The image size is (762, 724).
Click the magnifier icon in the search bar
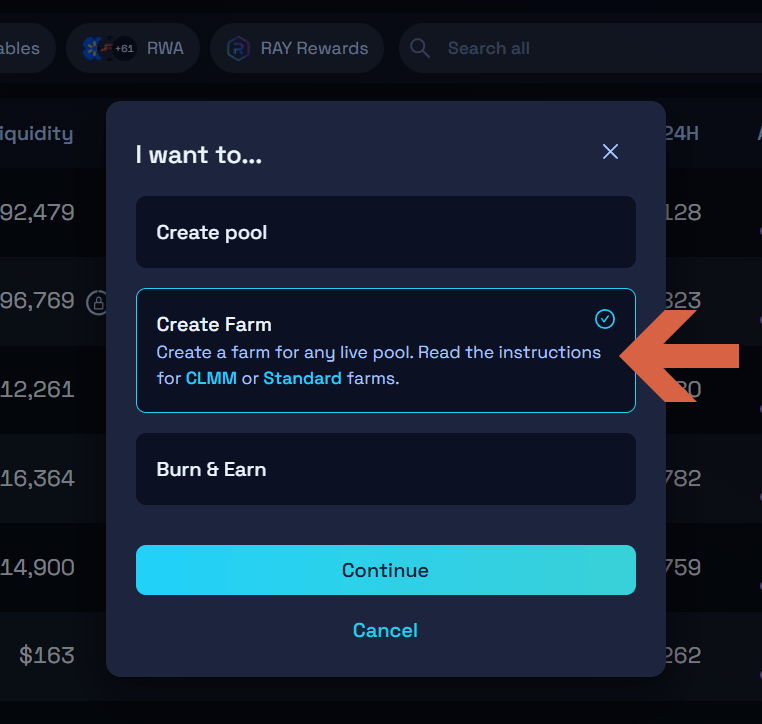(421, 48)
